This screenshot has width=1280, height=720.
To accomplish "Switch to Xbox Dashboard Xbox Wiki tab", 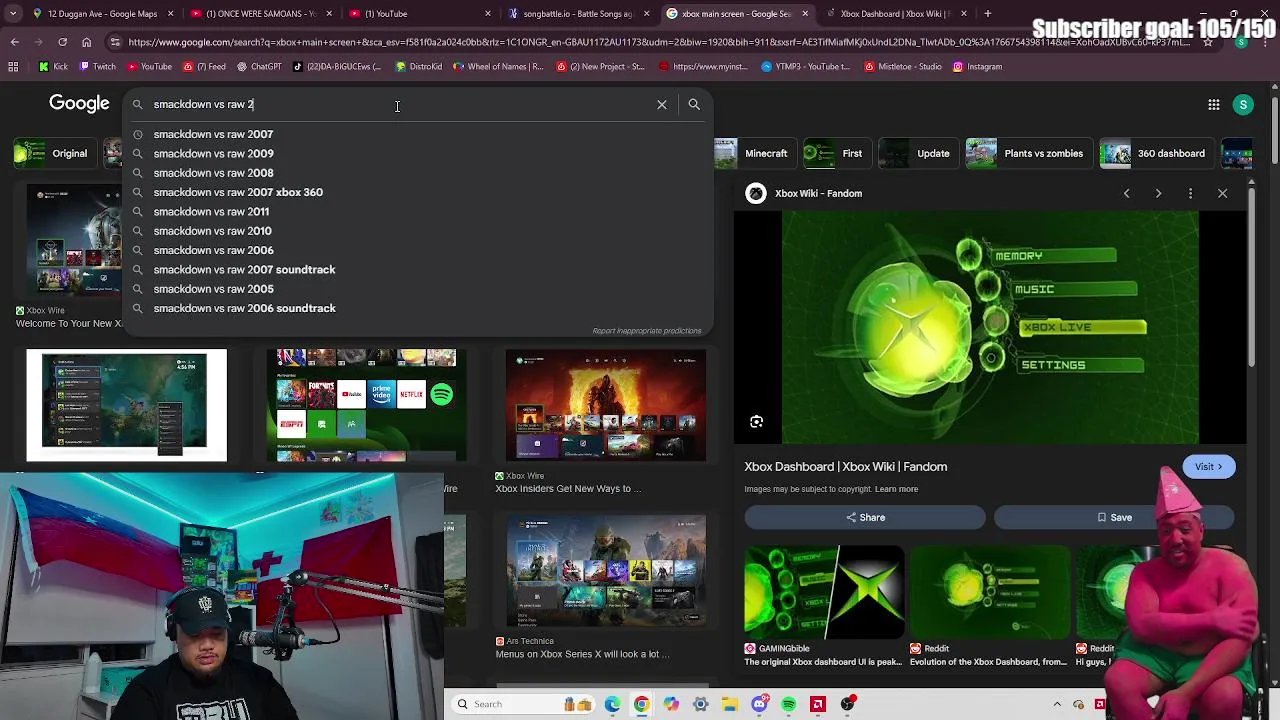I will [x=895, y=14].
